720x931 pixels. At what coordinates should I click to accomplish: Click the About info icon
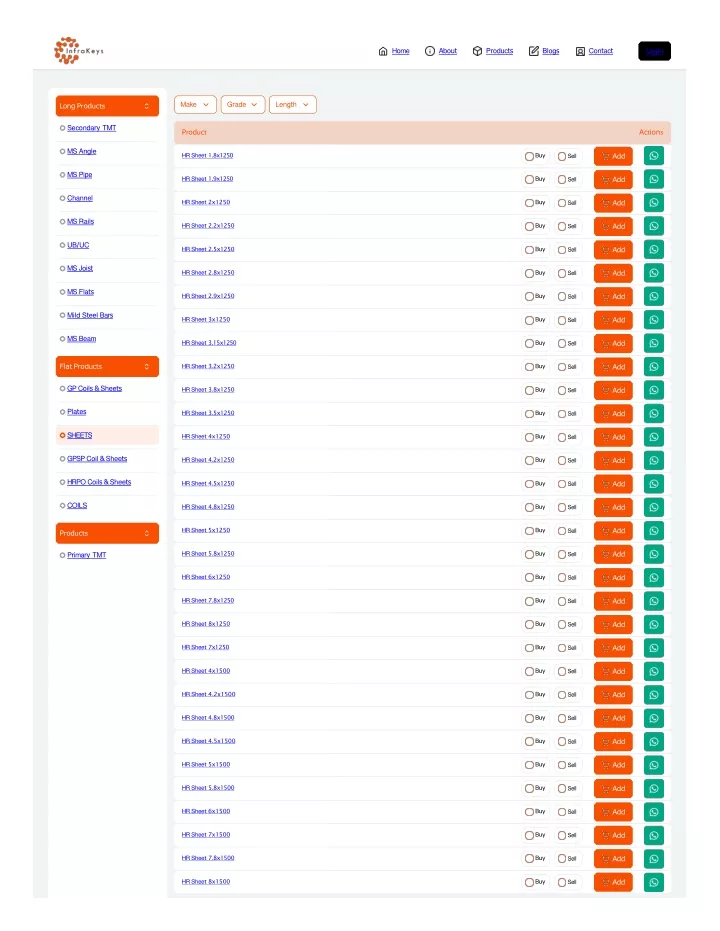(430, 51)
